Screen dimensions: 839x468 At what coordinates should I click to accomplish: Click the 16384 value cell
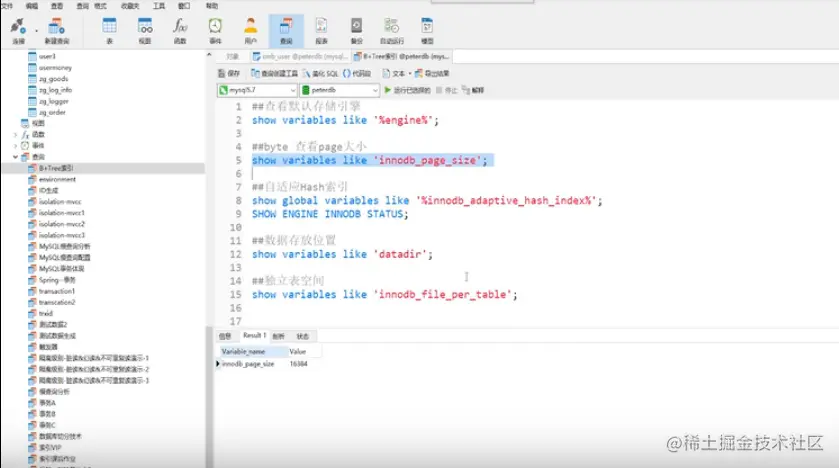[299, 364]
